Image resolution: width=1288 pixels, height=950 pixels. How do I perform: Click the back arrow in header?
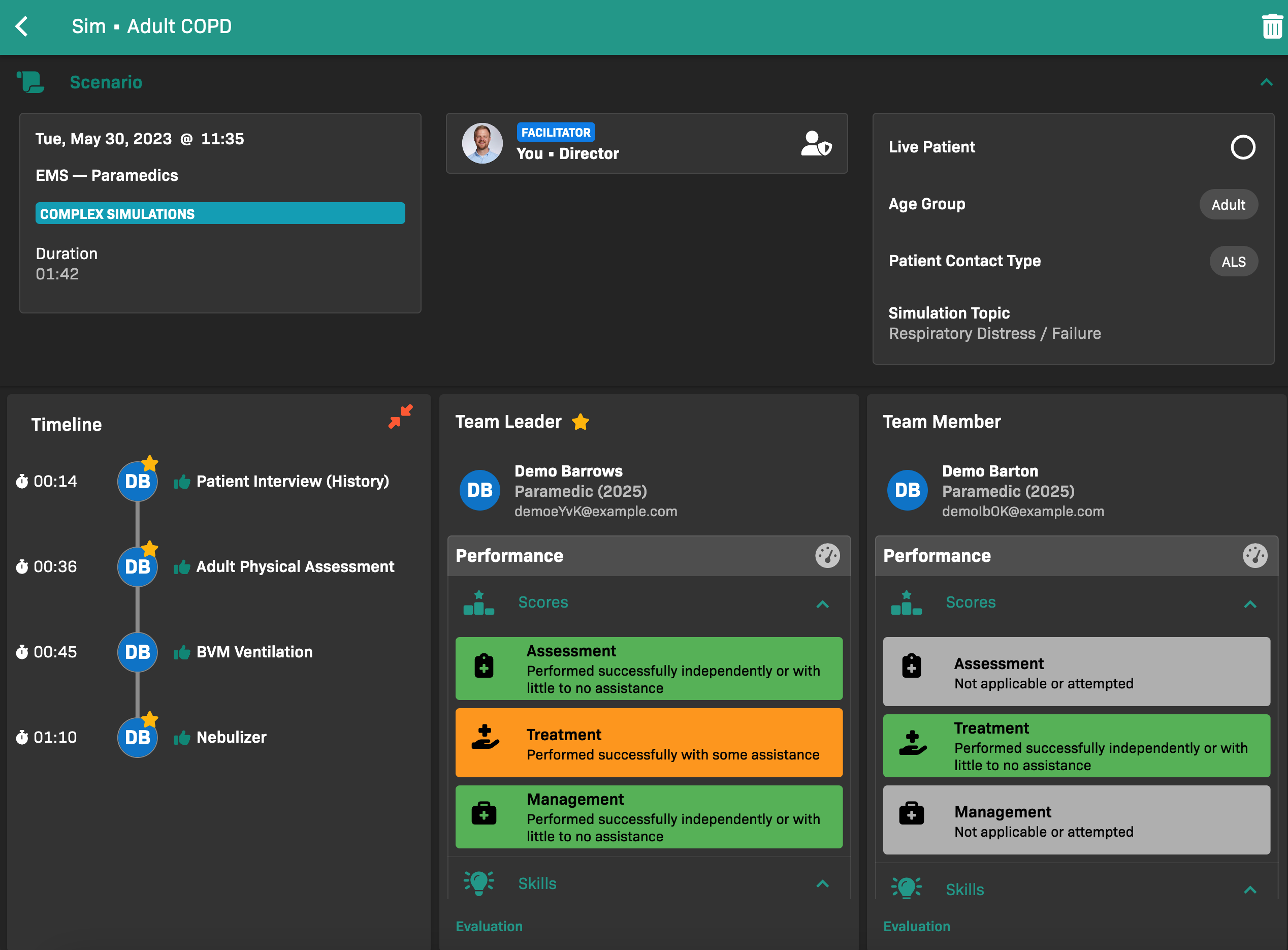pyautogui.click(x=22, y=26)
